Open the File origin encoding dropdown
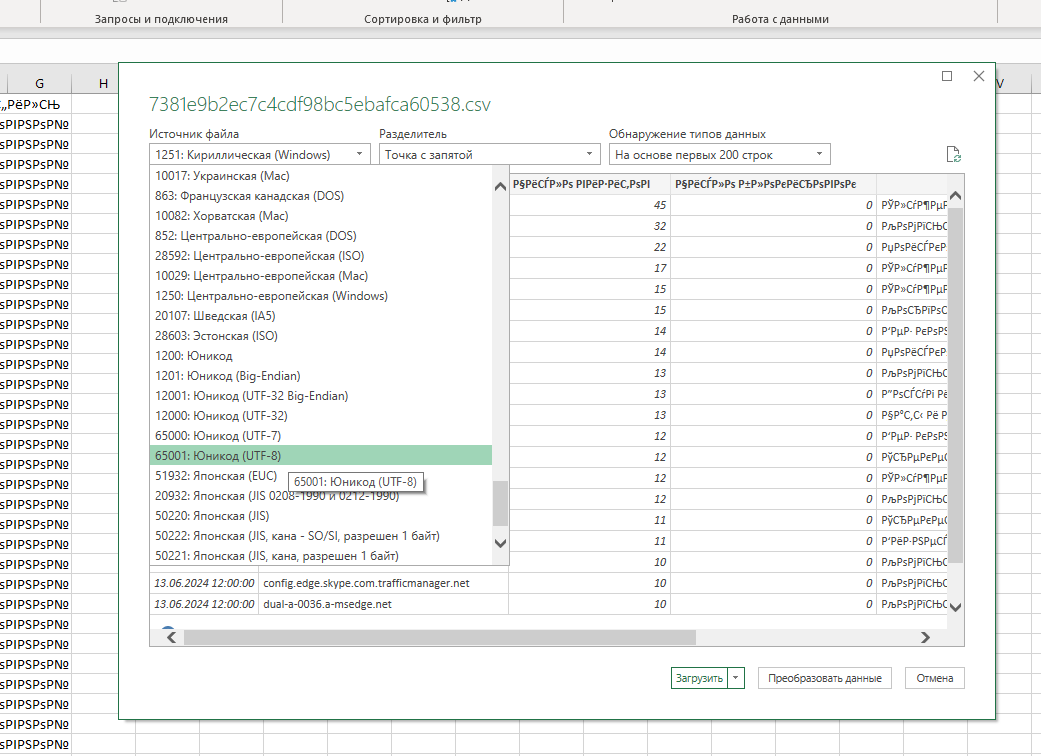Viewport: 1041px width, 756px height. (x=260, y=154)
